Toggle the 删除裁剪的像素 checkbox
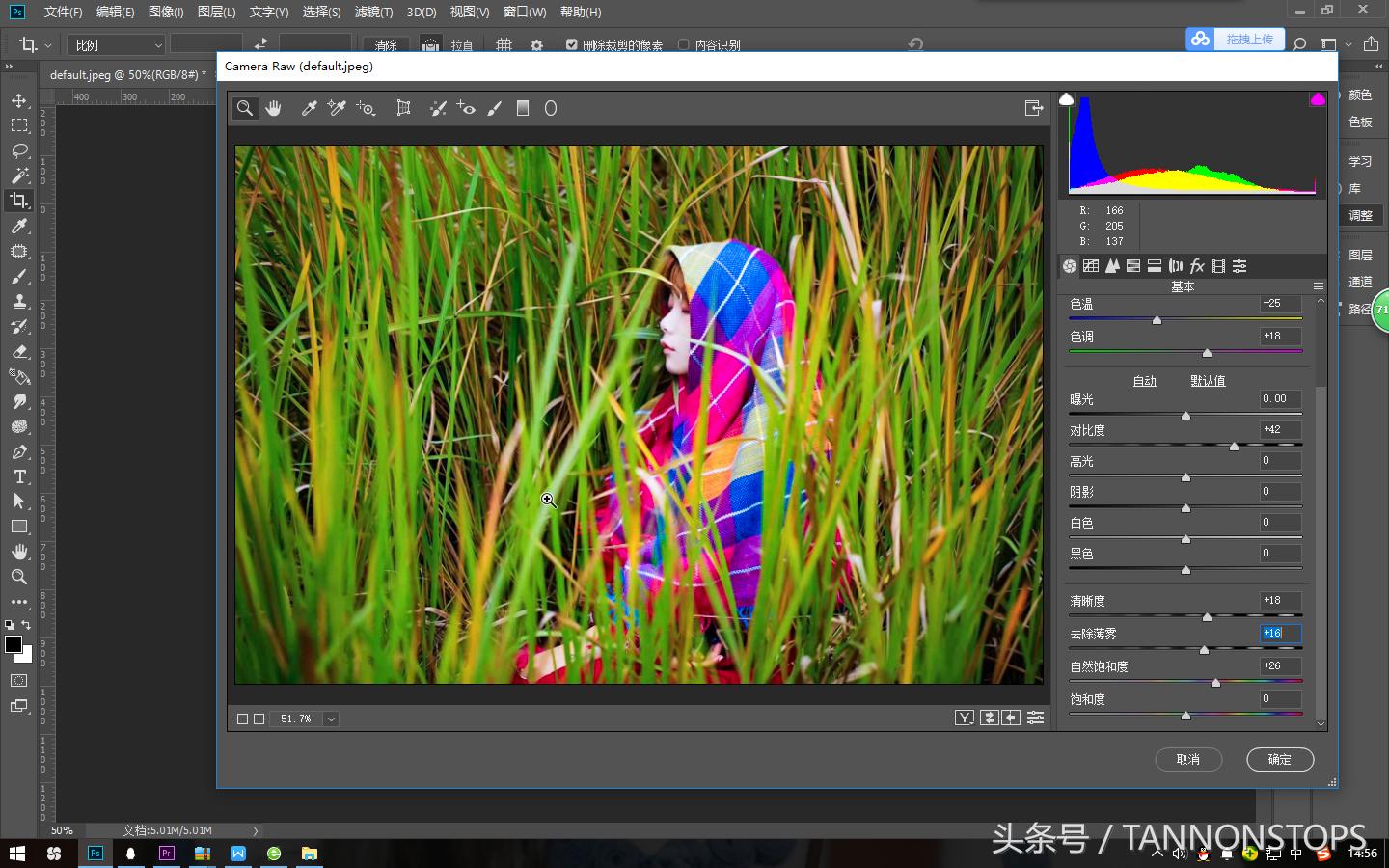The width and height of the screenshot is (1389, 868). click(572, 44)
